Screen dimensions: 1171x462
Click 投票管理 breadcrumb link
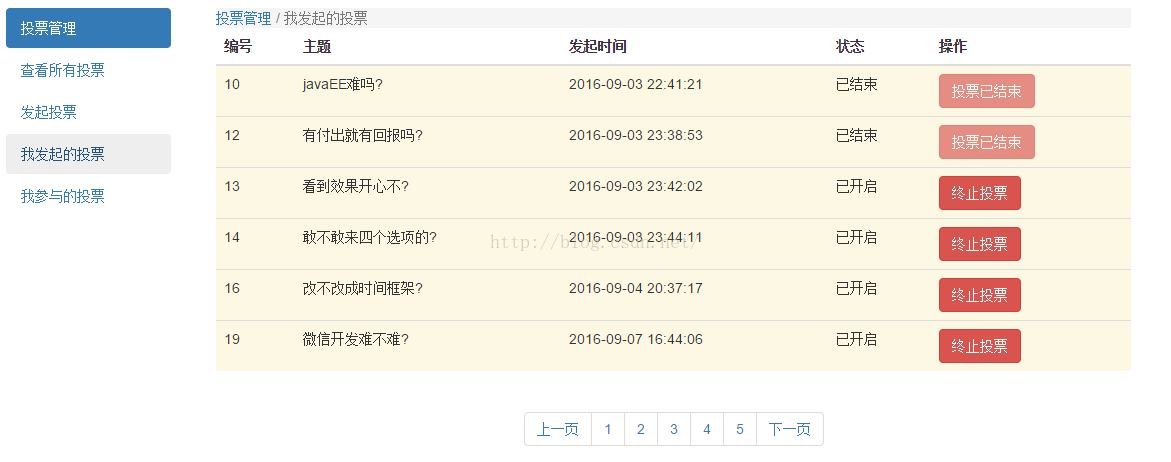point(243,18)
